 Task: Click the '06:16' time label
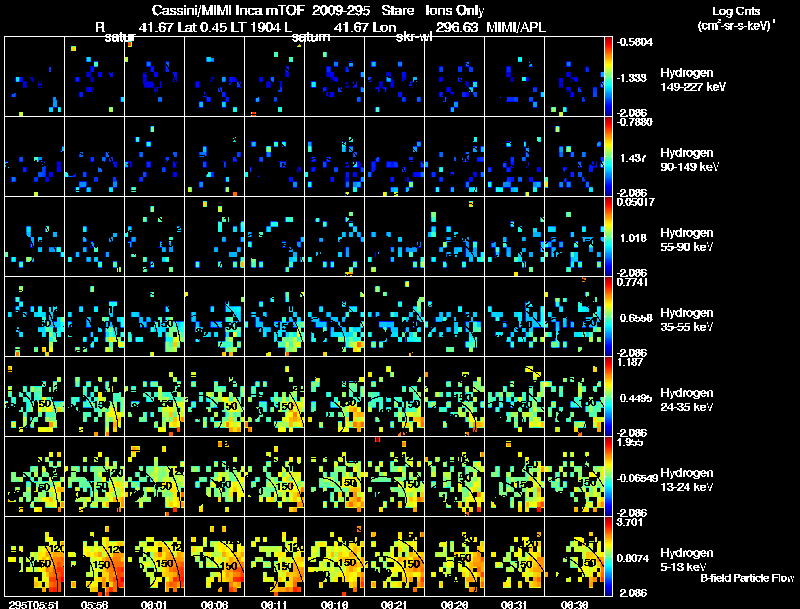coord(334,604)
